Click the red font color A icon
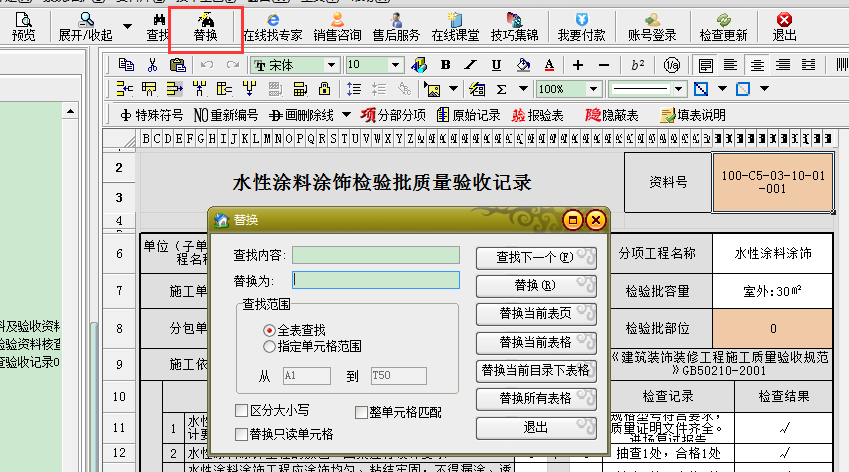849x472 pixels. [549, 65]
